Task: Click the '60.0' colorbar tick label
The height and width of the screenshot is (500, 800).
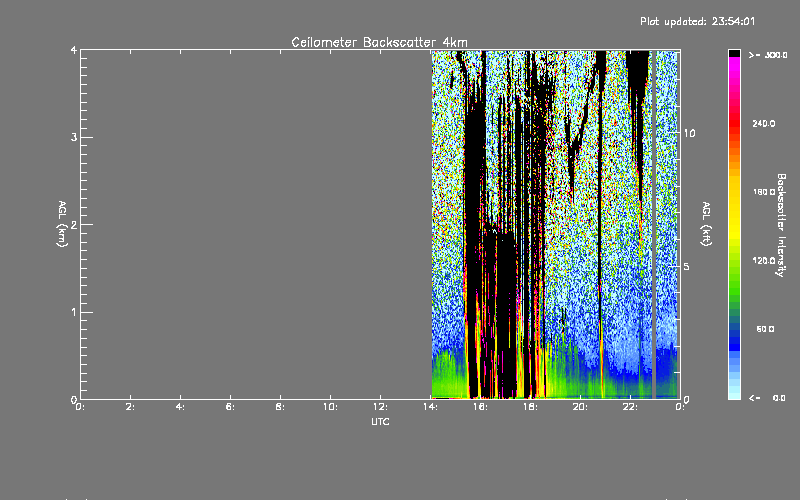Action: click(765, 329)
